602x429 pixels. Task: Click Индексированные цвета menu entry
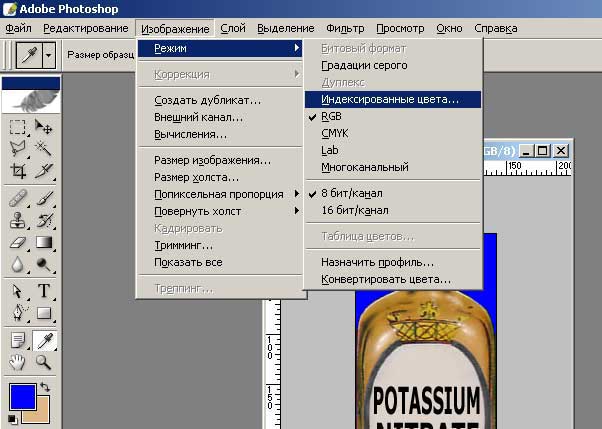[x=390, y=99]
